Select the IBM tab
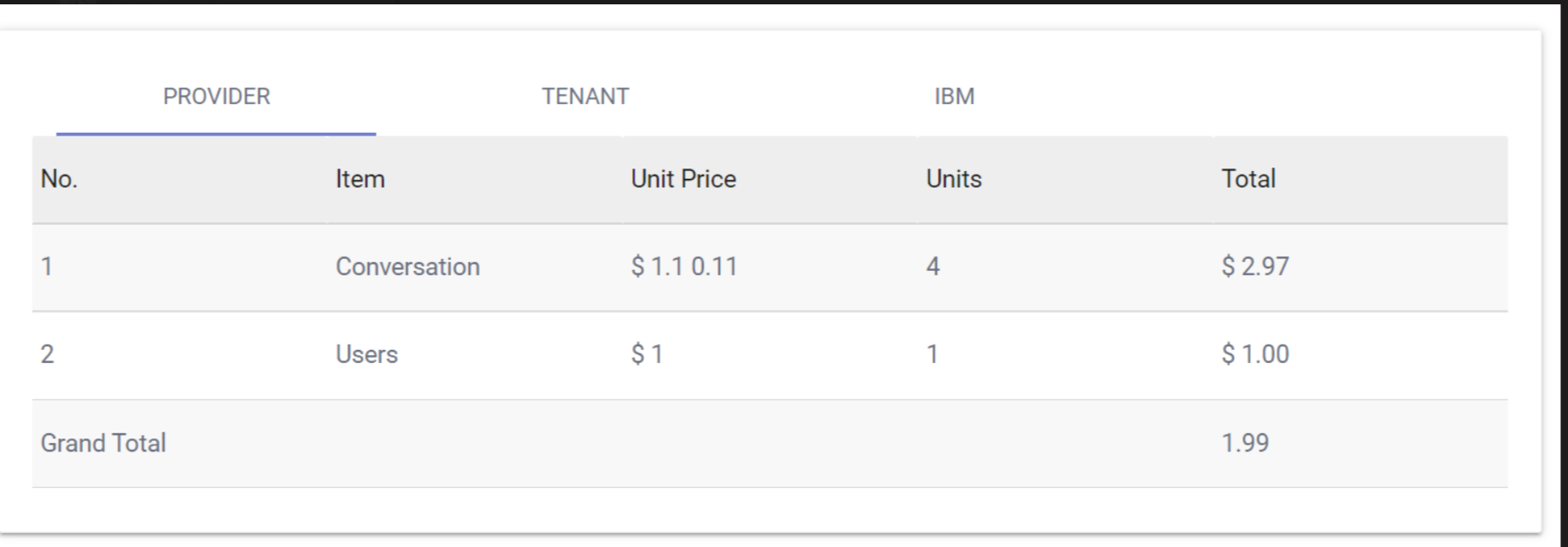This screenshot has height=547, width=1568. [954, 96]
